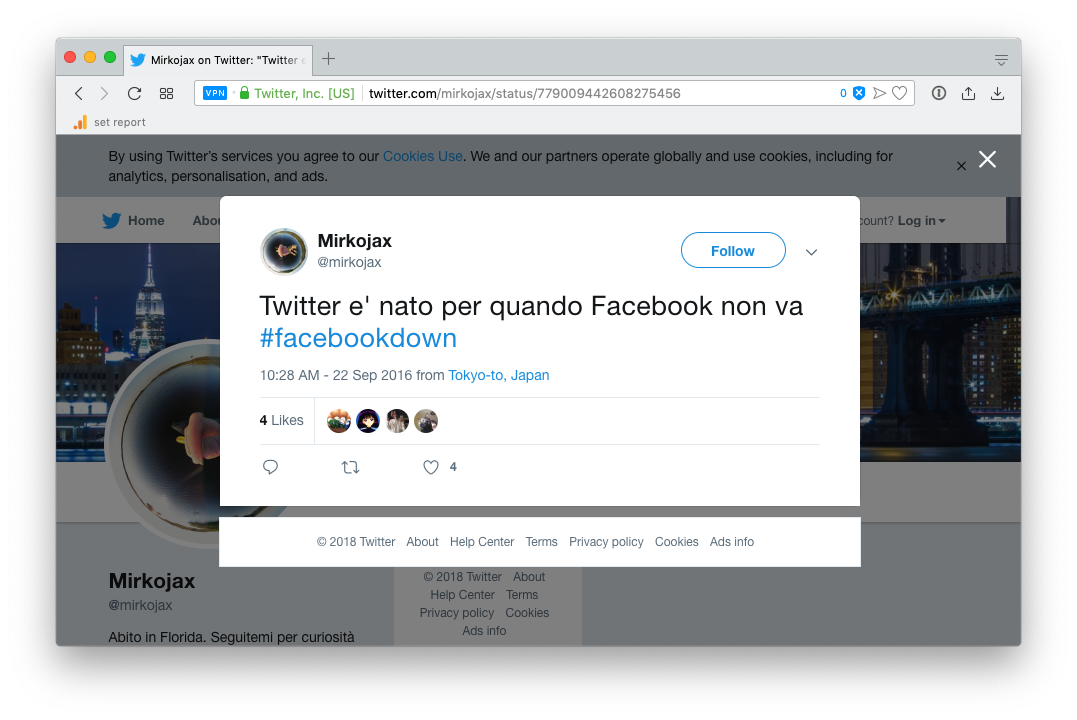
Task: Open a new tab with plus button
Action: pyautogui.click(x=328, y=59)
